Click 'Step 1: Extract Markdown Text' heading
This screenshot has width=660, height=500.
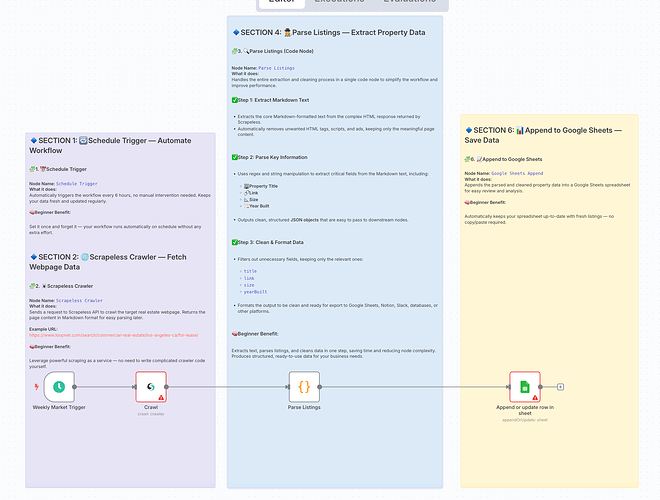pos(270,100)
